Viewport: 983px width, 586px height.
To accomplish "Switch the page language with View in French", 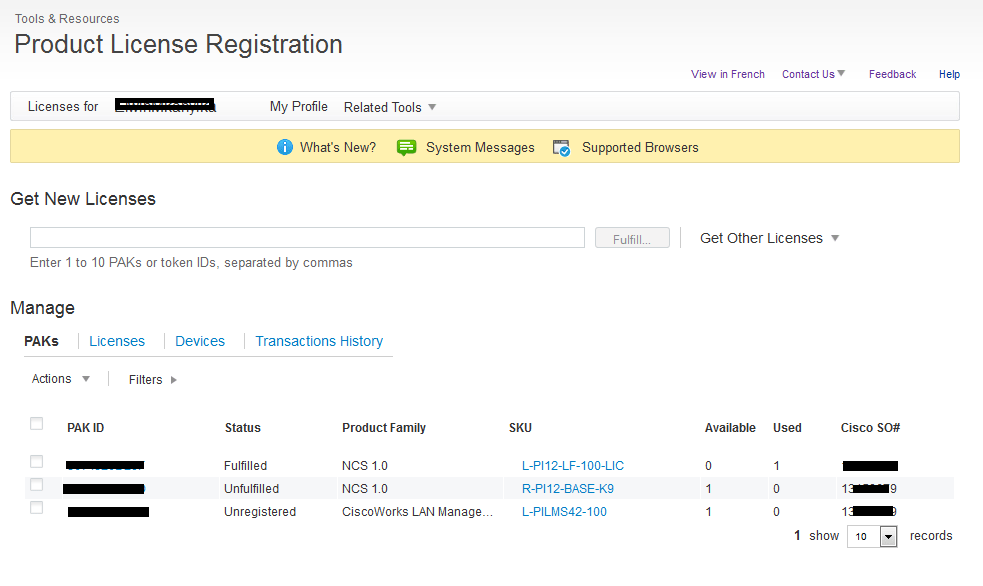I will [x=728, y=74].
